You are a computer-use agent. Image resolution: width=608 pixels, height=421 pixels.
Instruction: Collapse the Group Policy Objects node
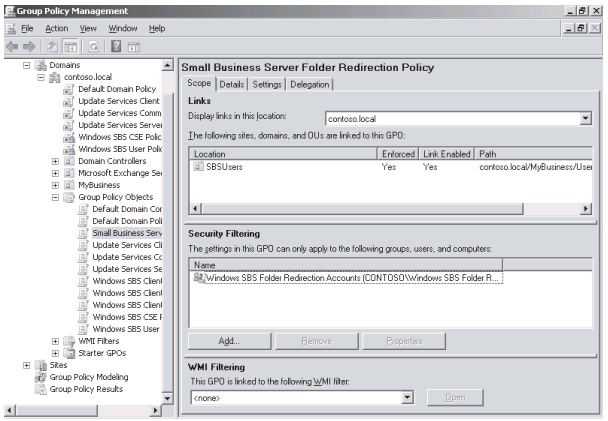click(x=55, y=197)
